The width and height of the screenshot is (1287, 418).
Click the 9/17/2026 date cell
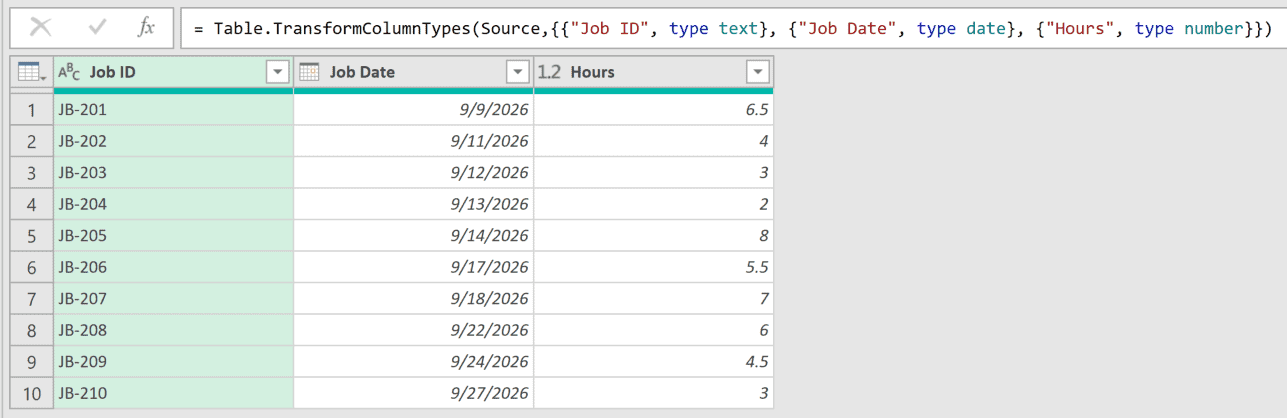click(x=413, y=267)
